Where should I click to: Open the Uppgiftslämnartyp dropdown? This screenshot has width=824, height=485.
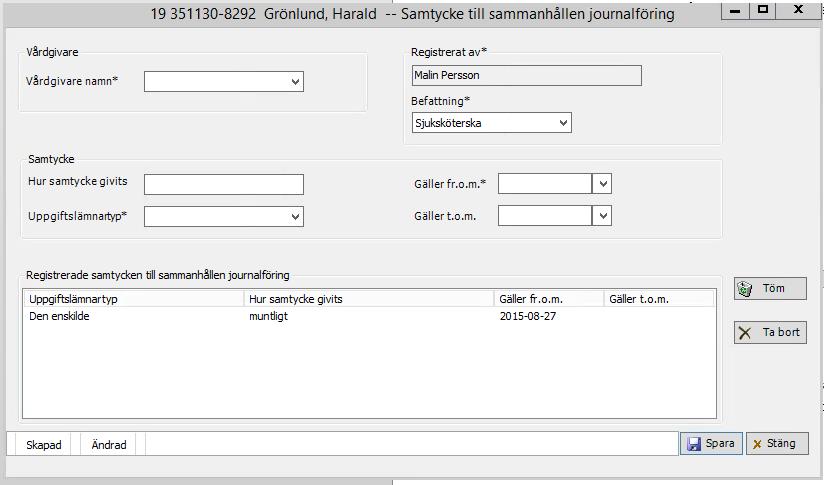coord(295,216)
